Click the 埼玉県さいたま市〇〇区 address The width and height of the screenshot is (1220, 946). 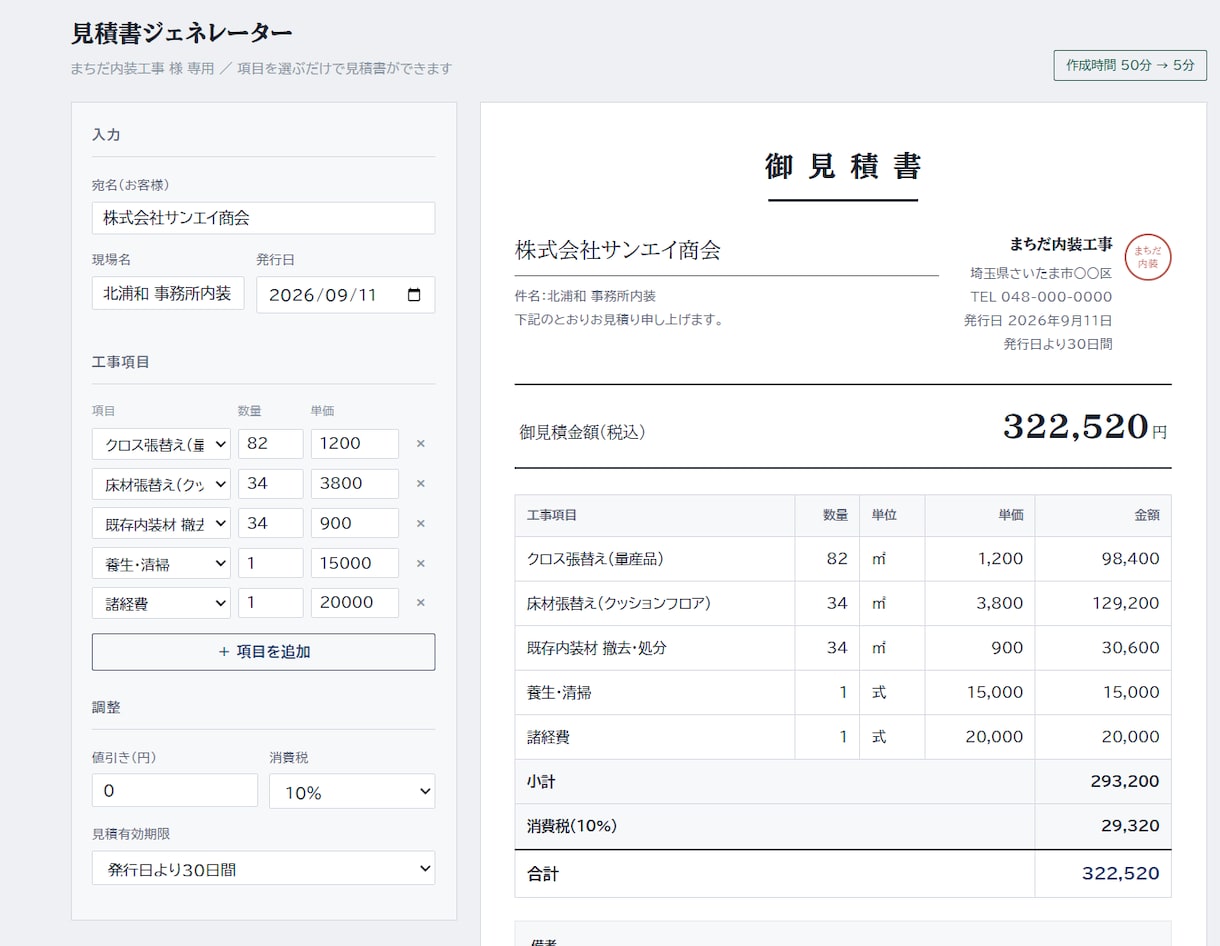tap(1041, 273)
